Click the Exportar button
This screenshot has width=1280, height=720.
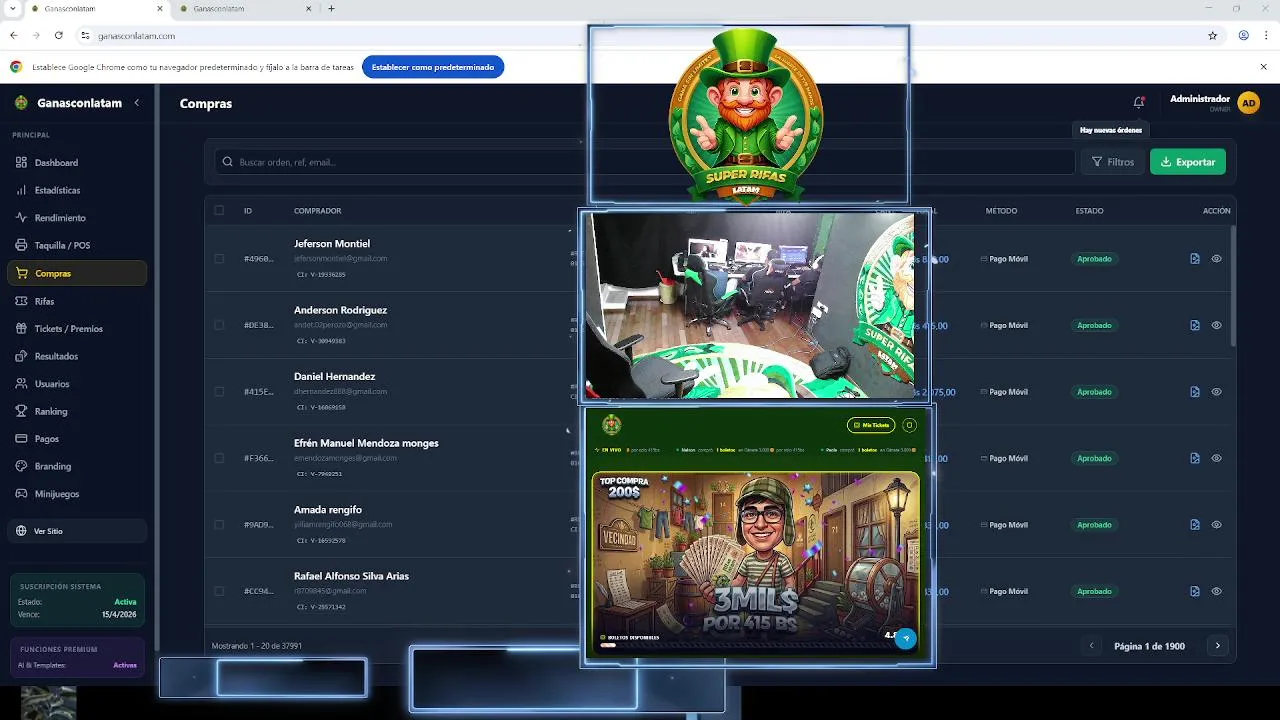(1188, 162)
